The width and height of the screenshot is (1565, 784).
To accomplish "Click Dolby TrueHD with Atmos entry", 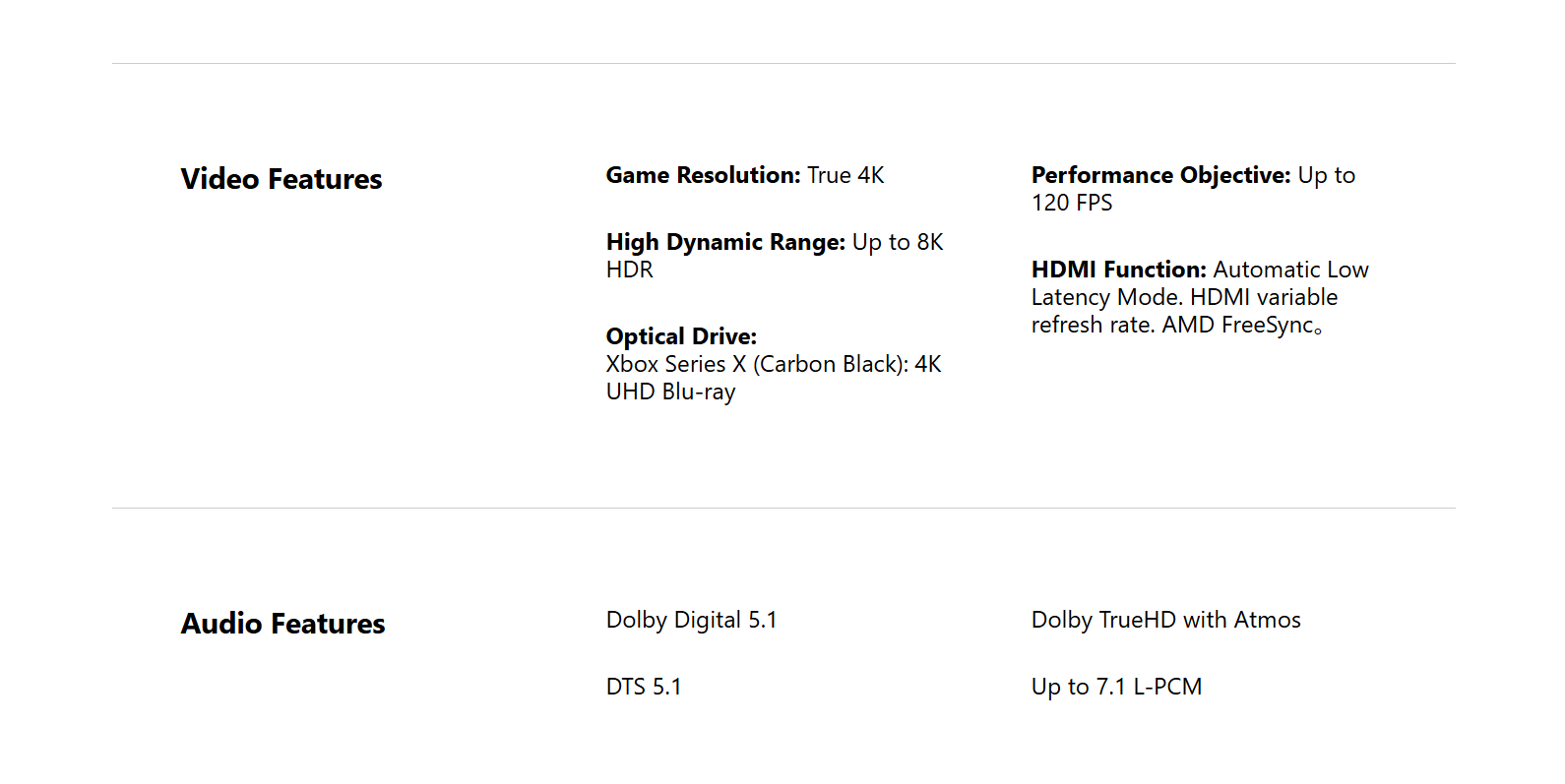I will 1166,620.
